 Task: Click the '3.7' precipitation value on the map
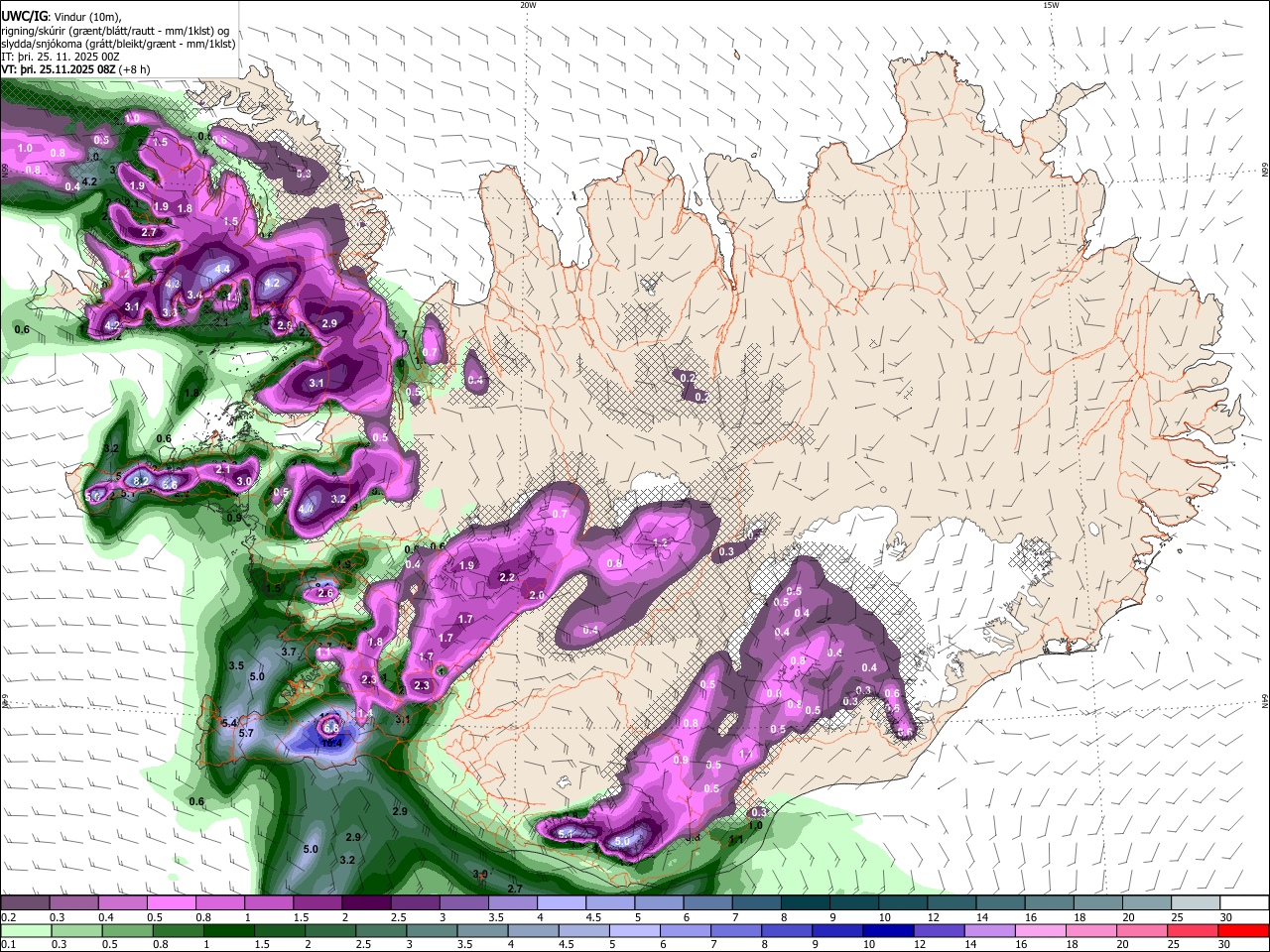coord(289,652)
